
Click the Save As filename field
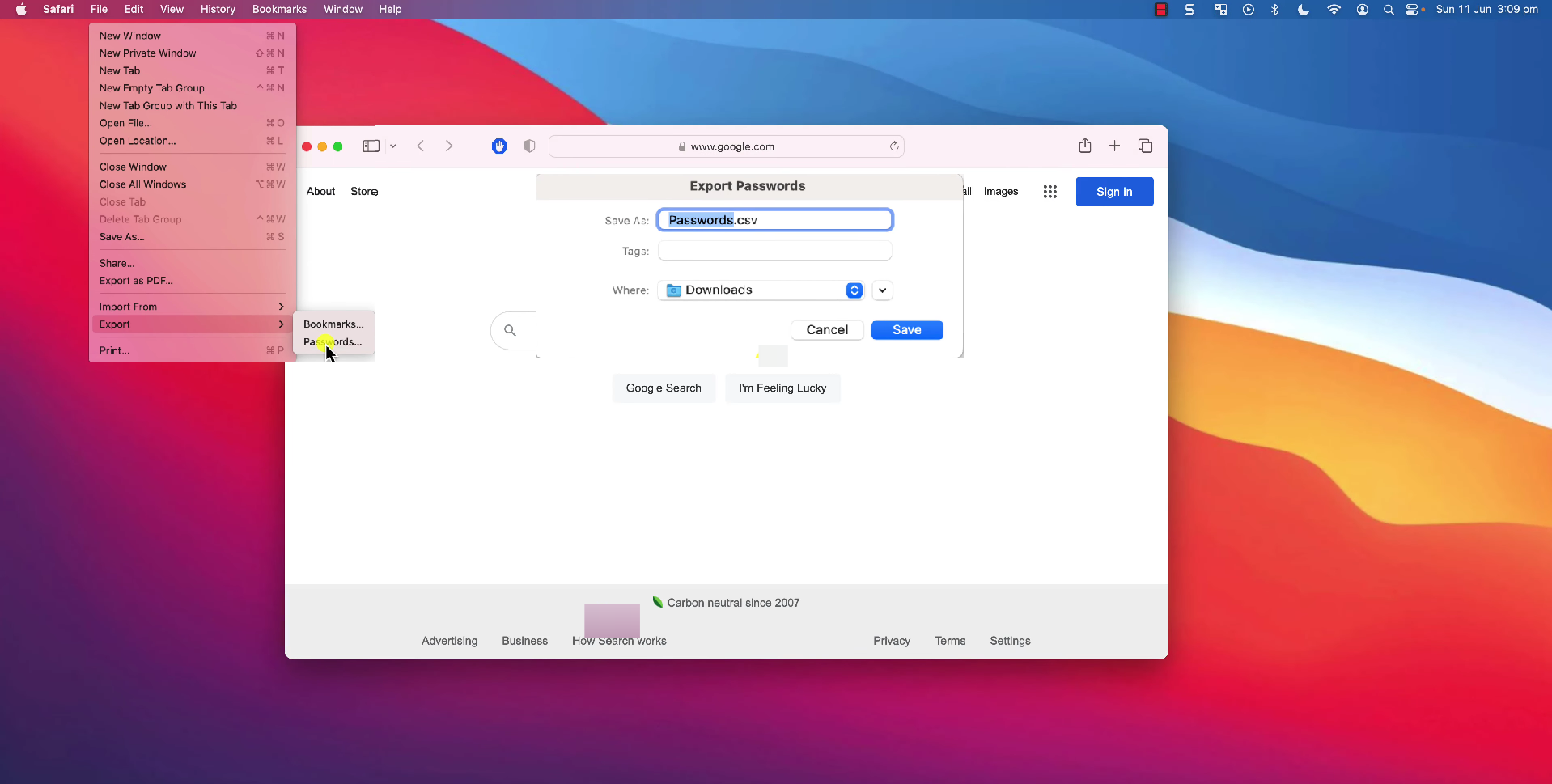tap(775, 220)
